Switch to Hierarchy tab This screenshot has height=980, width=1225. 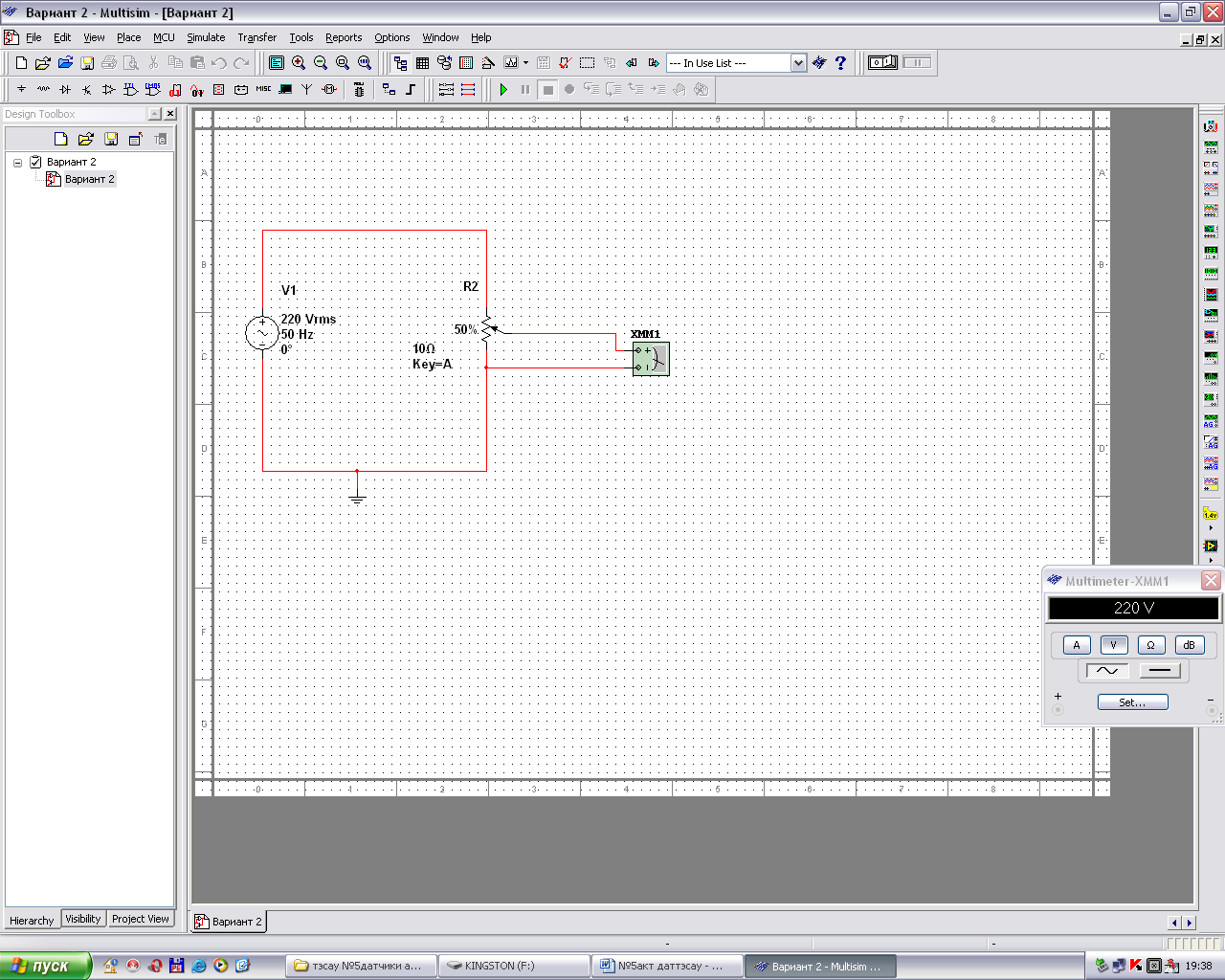coord(32,921)
